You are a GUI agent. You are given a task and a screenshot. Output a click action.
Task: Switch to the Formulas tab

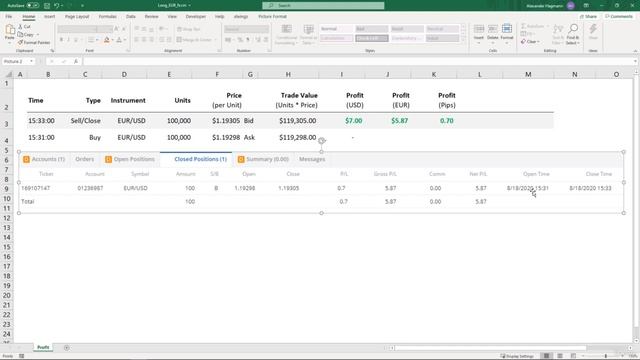(107, 17)
